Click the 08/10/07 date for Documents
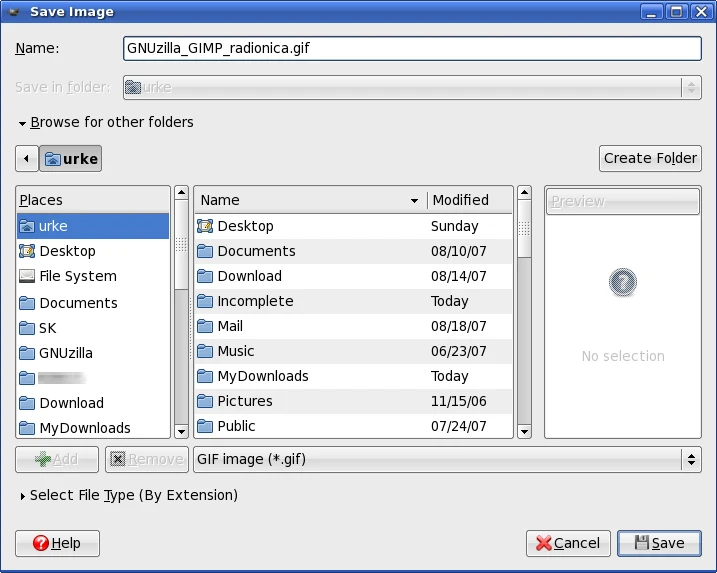 click(x=459, y=251)
